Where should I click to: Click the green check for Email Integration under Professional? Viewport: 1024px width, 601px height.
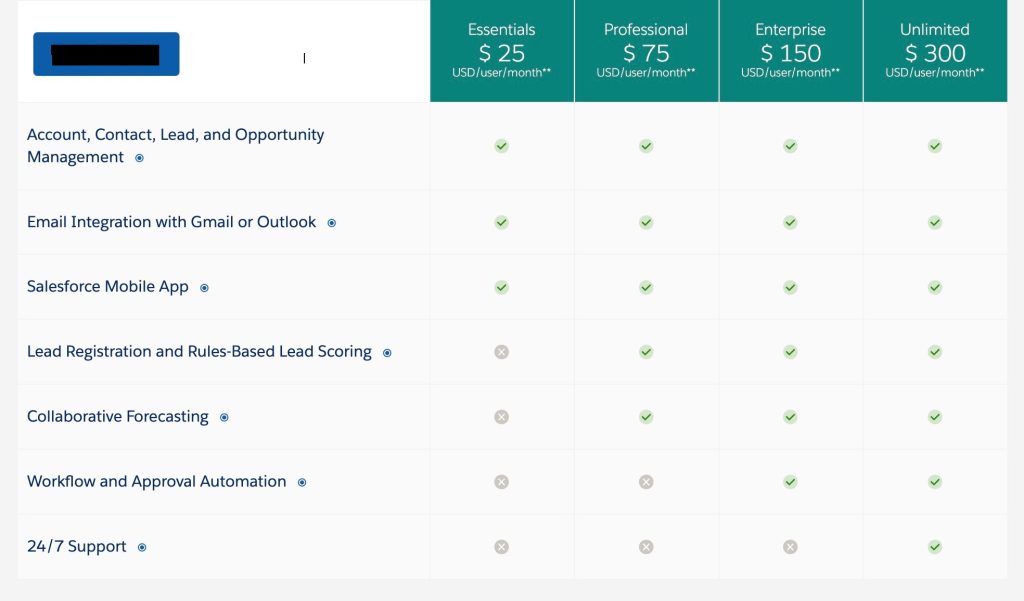[x=645, y=222]
